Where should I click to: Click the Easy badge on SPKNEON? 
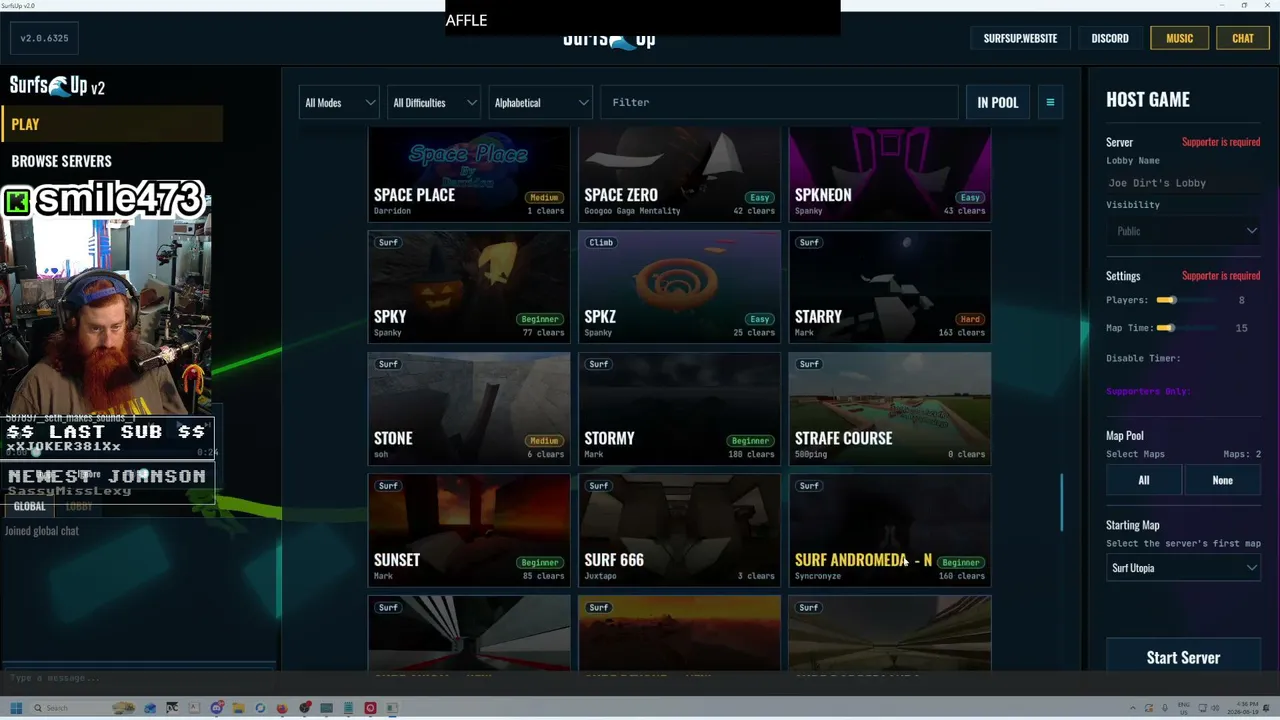pos(970,198)
